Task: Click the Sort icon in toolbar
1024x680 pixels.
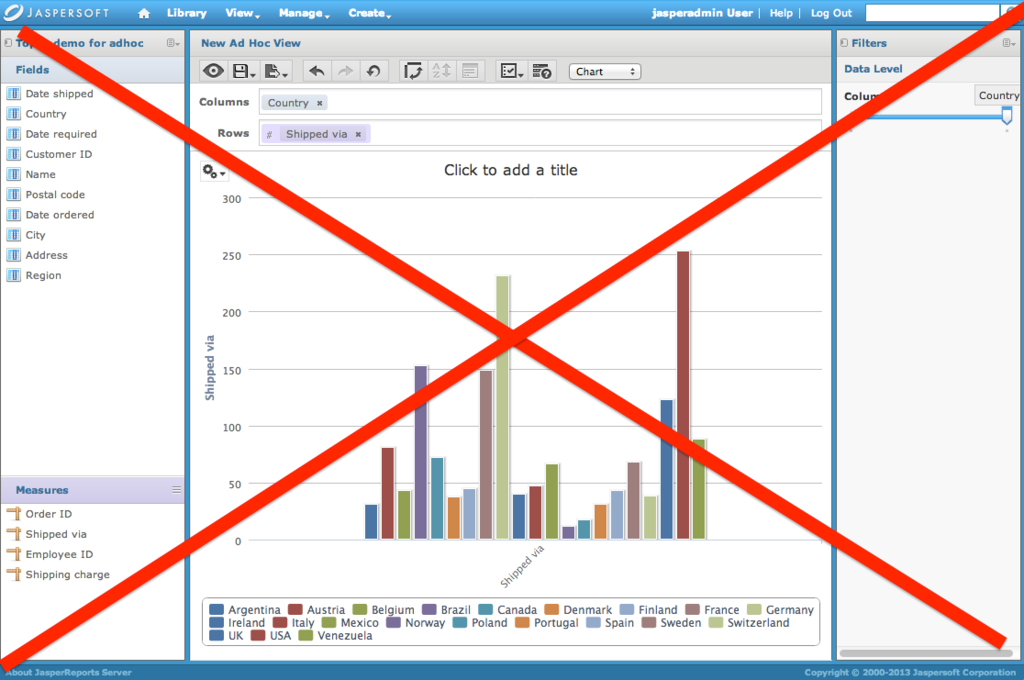Action: coord(441,71)
